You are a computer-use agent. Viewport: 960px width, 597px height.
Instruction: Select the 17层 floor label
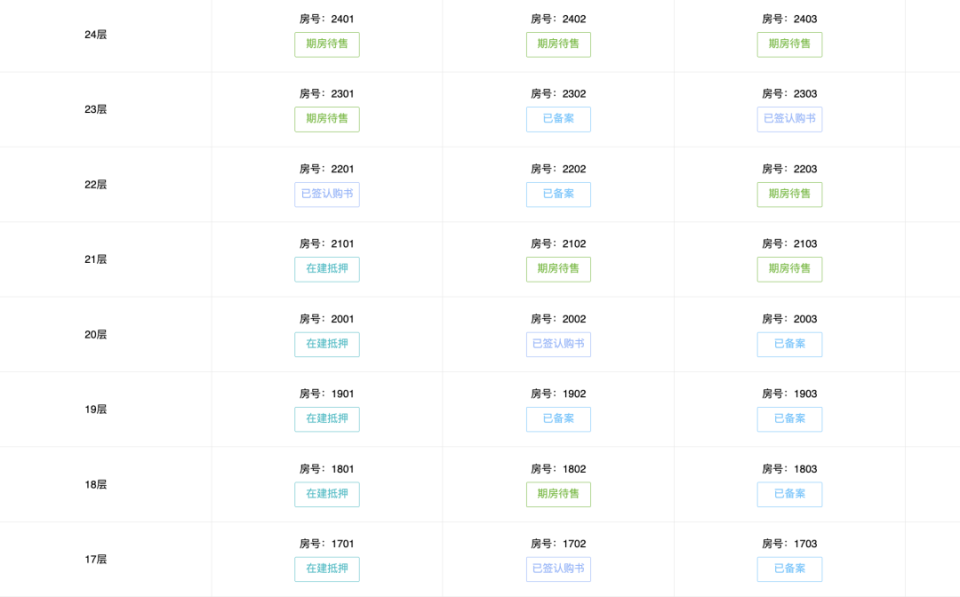click(96, 560)
